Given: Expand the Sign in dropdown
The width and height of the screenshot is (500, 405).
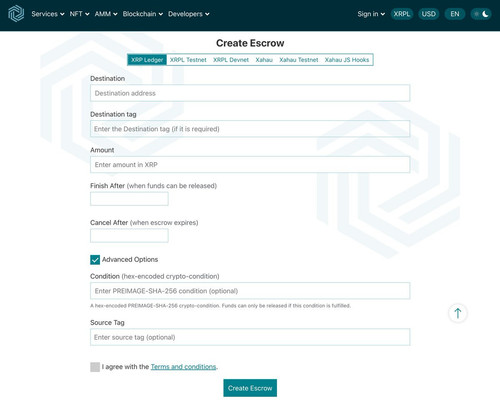Looking at the screenshot, I should tap(371, 14).
